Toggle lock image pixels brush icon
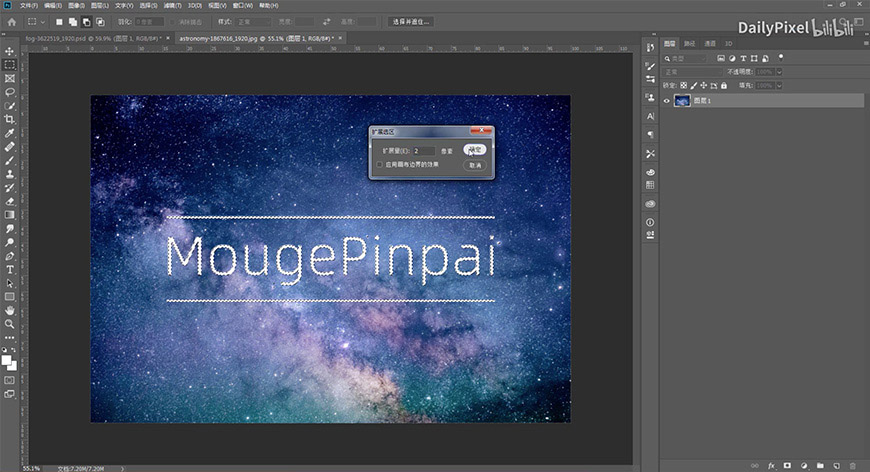This screenshot has height=472, width=870. [694, 85]
